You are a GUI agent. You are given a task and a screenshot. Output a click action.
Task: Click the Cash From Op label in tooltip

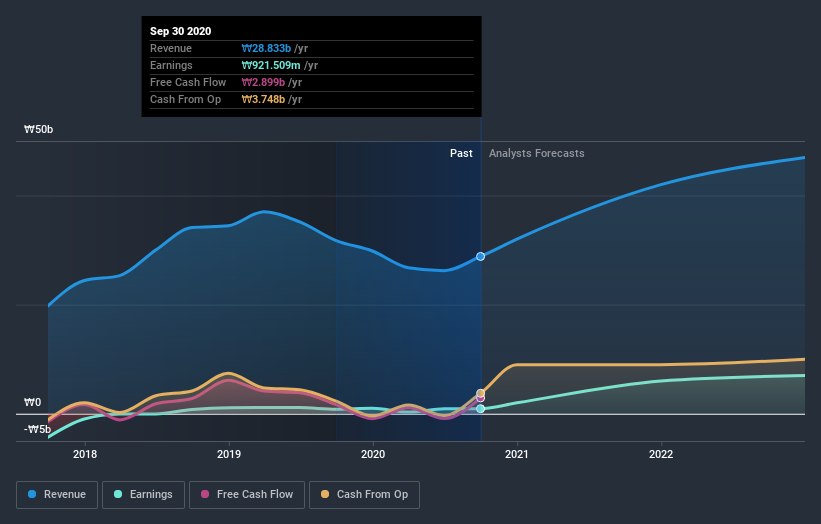pos(185,99)
